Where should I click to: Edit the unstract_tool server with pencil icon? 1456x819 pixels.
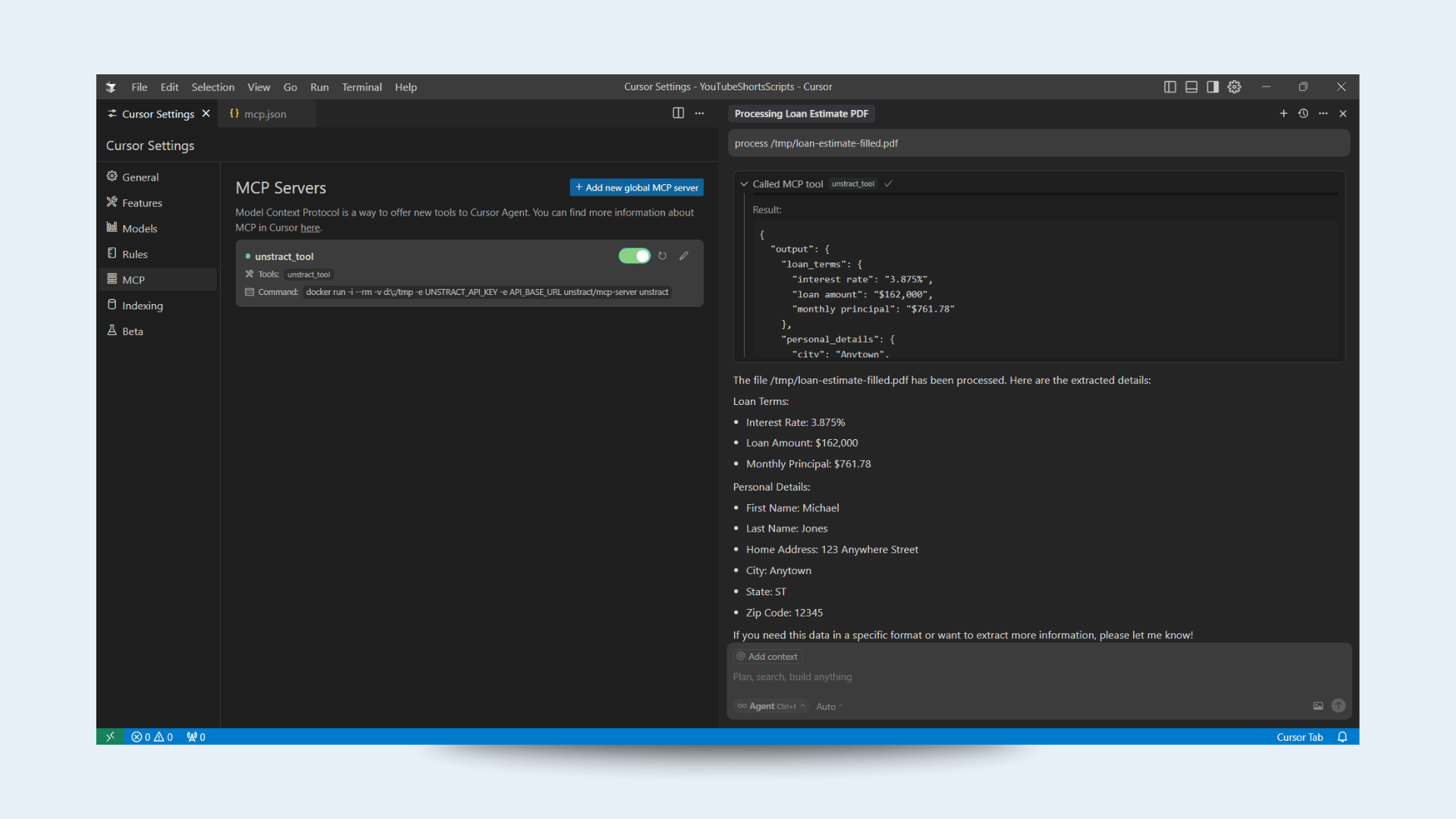(x=684, y=256)
